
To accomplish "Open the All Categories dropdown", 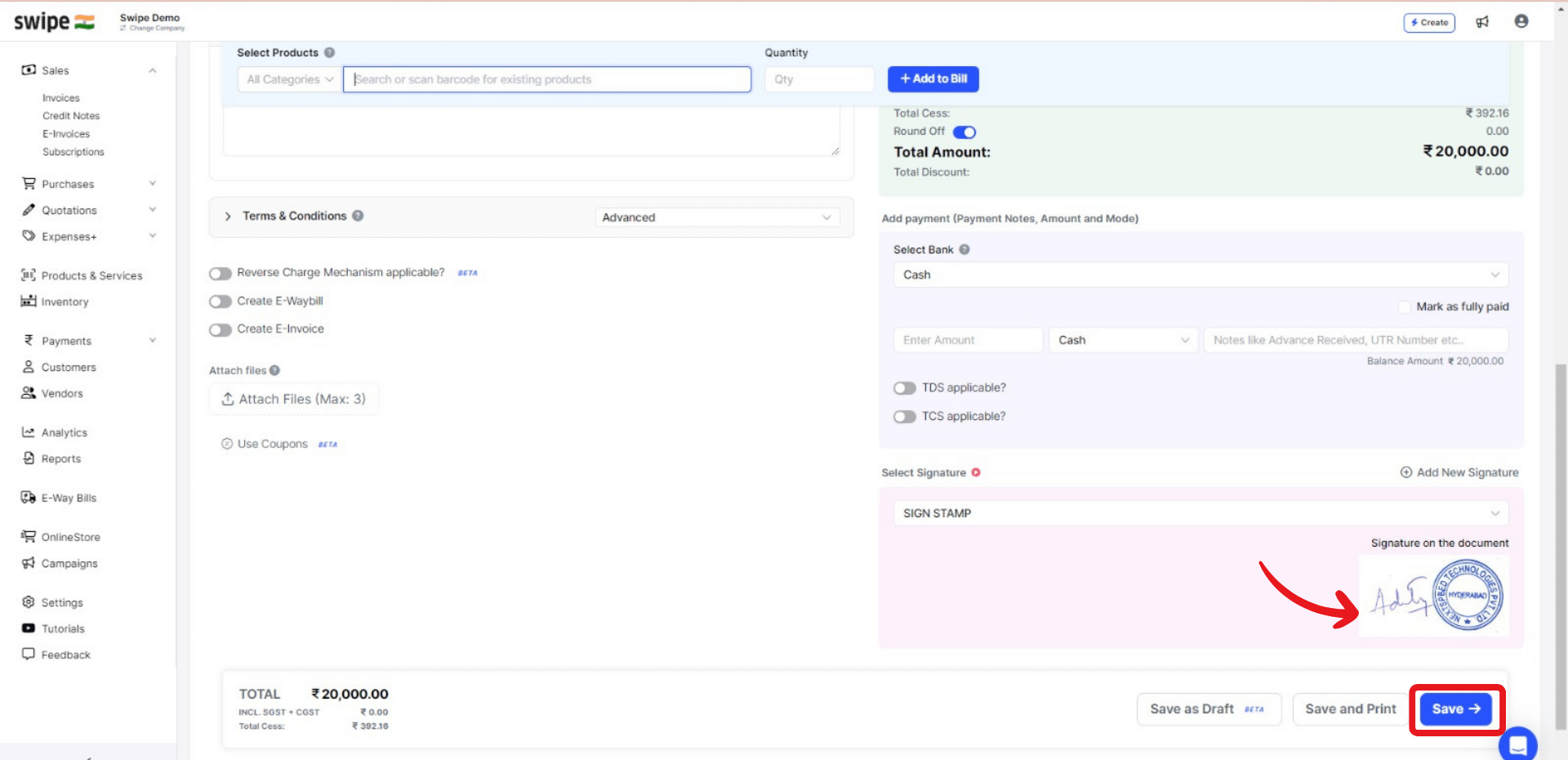I will [x=290, y=79].
